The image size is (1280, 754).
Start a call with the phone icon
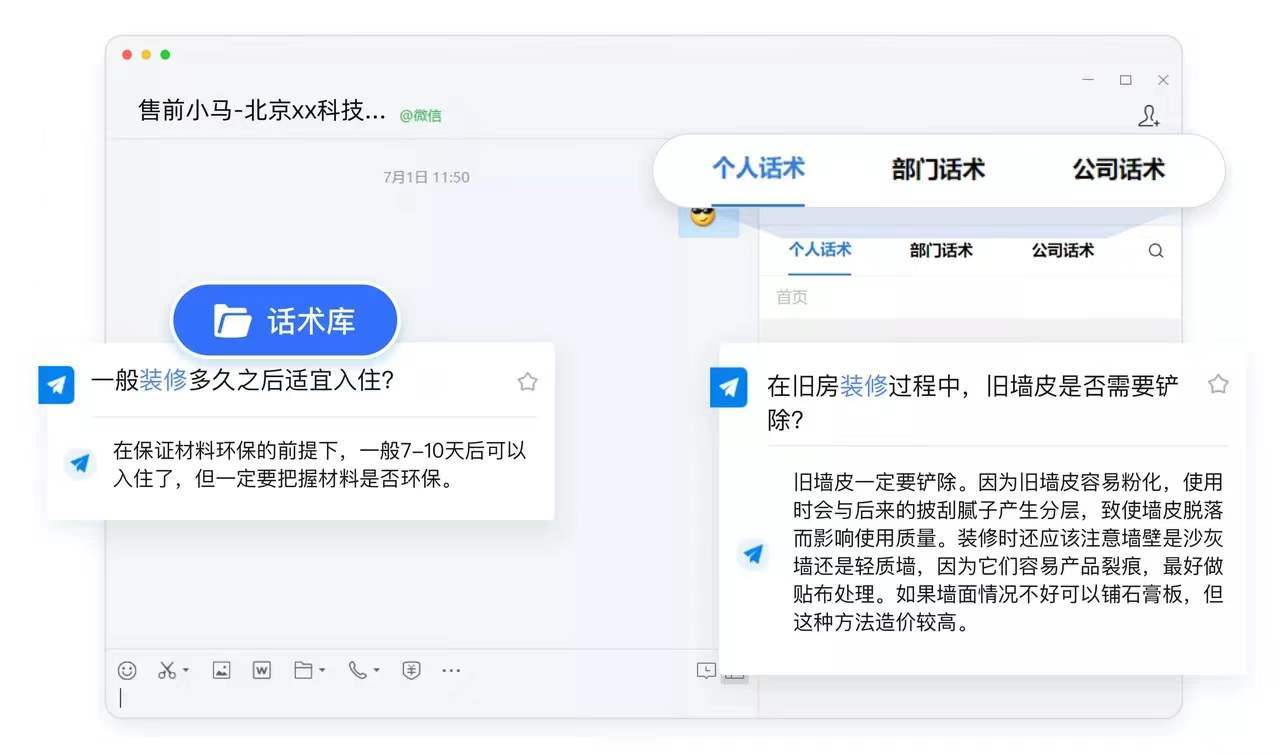point(357,670)
